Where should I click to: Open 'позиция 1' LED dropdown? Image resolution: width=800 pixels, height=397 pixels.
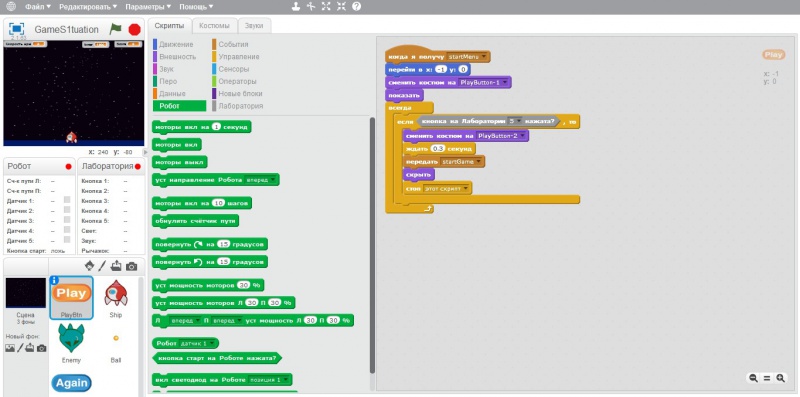pos(268,380)
